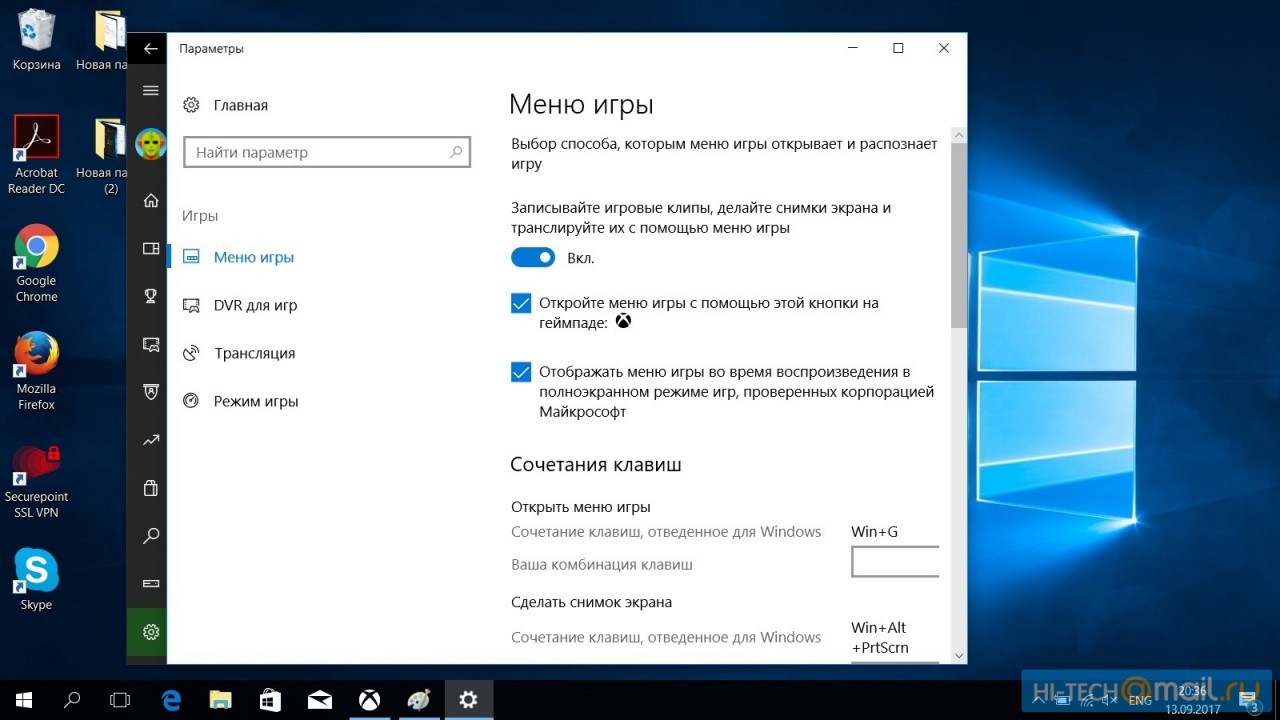Open the Settings gear in Xbox sidebar
Screen dimensions: 1280x720
pos(151,632)
